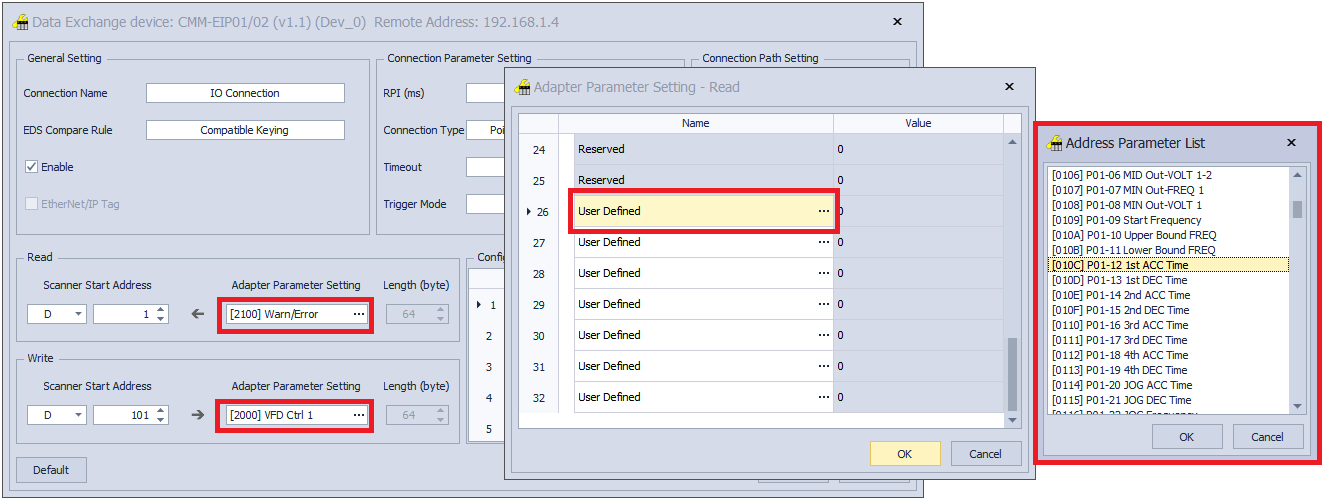Select [0107] P01-07 MIN Out-FREQ 1
This screenshot has height=500, width=1326.
(x=1168, y=190)
